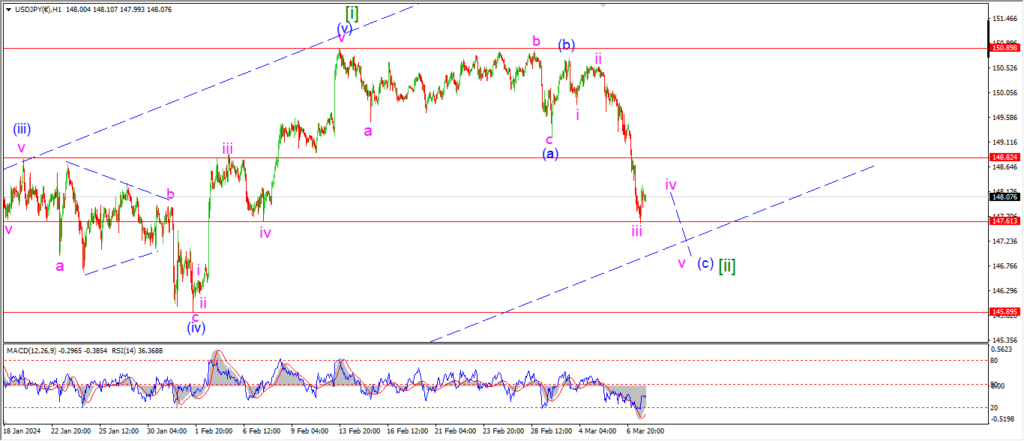Screen dimensions: 1024x441
Task: Select the red 150.898 price level label
Action: point(1004,48)
